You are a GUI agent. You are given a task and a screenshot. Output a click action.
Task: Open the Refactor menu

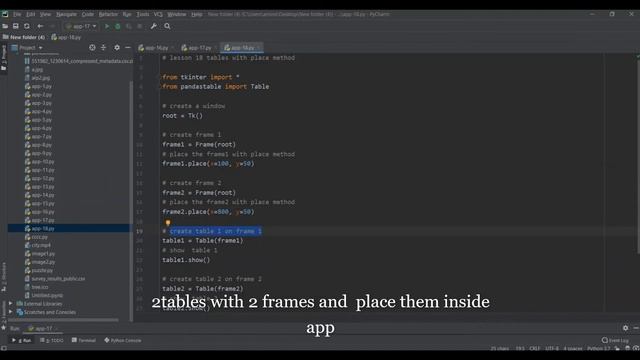click(108, 14)
